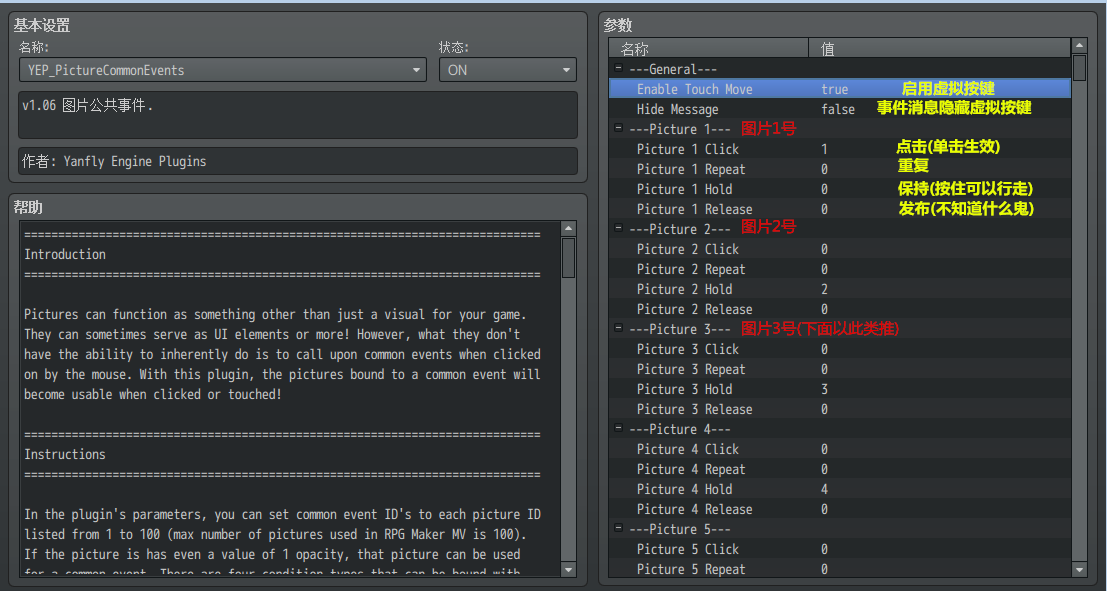Viewport: 1107px width, 591px height.
Task: Select the Picture 3 Repeat row
Action: tap(840, 369)
